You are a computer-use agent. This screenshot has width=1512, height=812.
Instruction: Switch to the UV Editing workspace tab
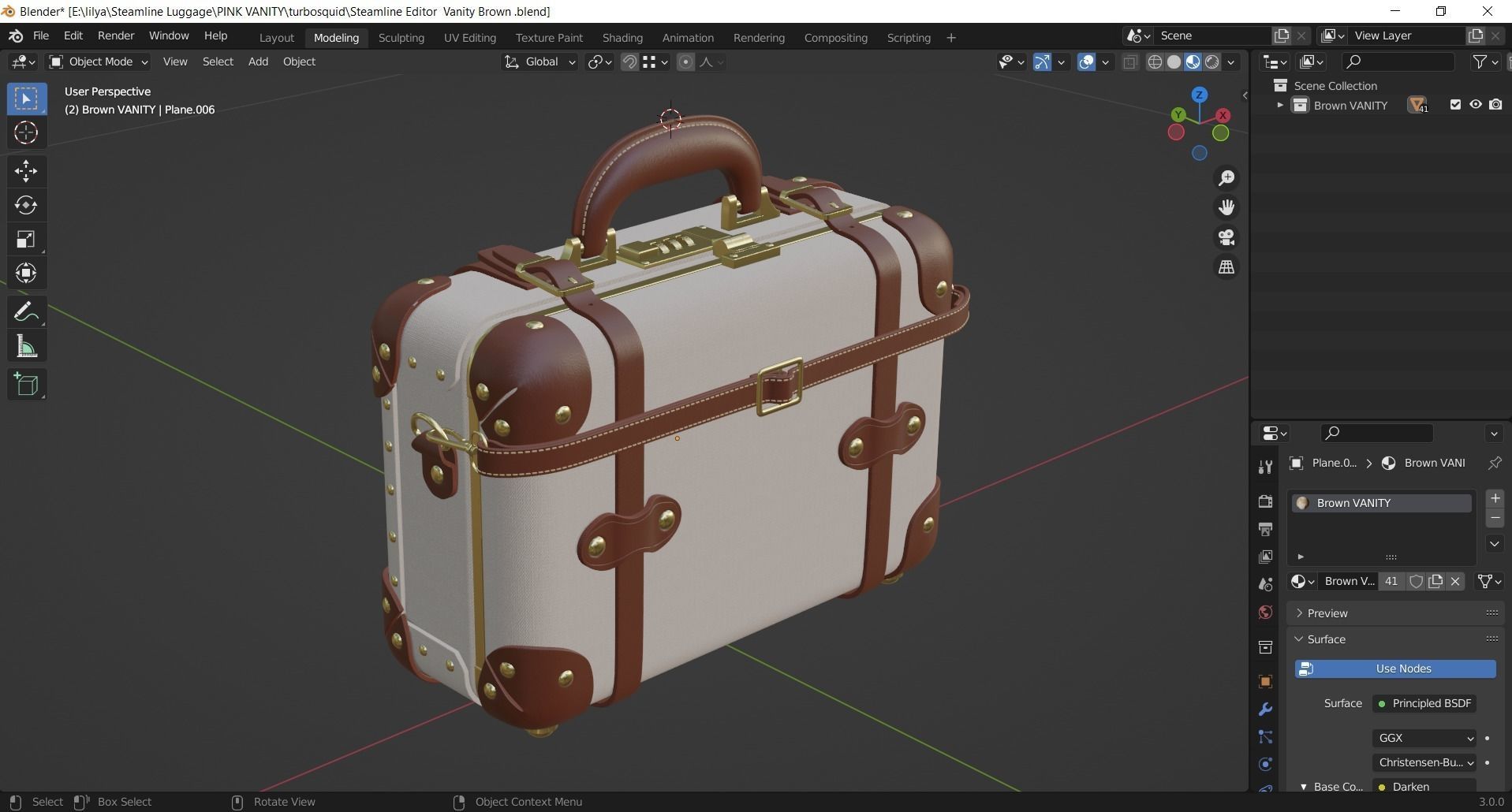click(470, 38)
